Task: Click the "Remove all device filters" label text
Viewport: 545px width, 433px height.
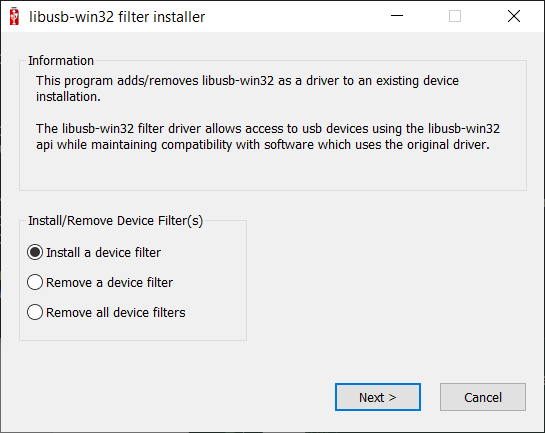Action: coord(116,312)
